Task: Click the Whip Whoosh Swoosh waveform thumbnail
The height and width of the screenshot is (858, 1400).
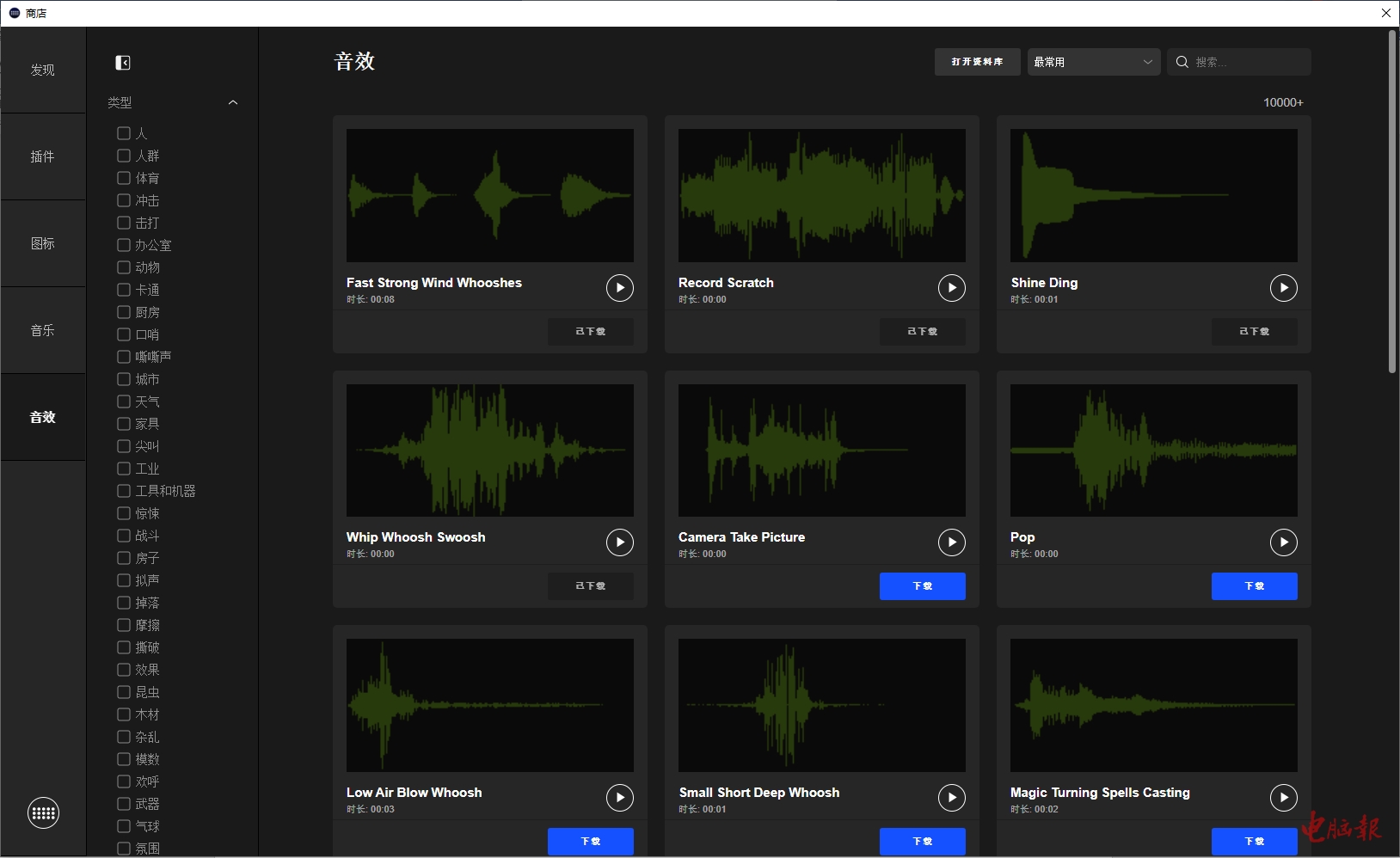Action: (489, 450)
